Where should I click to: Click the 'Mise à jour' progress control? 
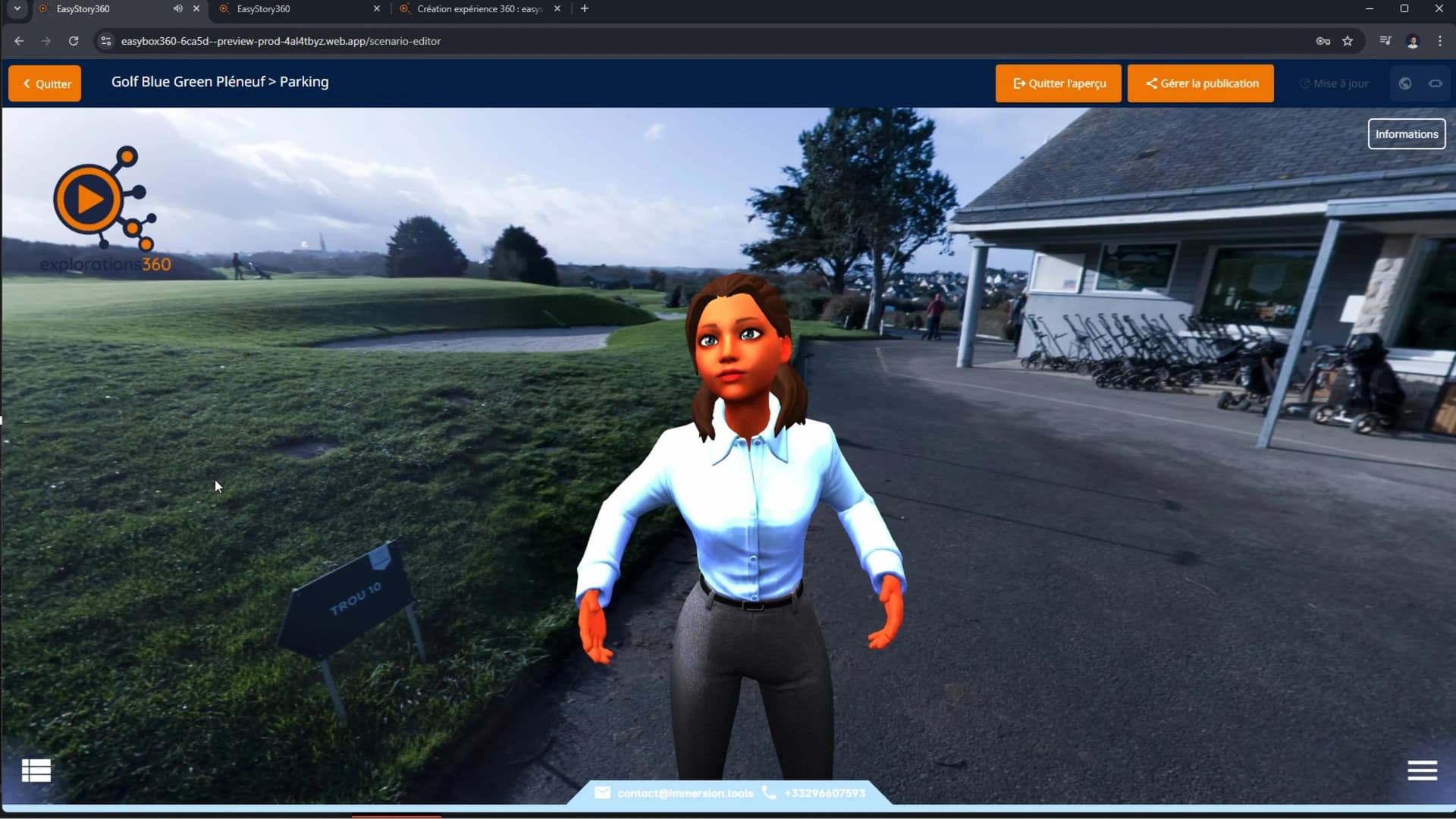click(1334, 83)
